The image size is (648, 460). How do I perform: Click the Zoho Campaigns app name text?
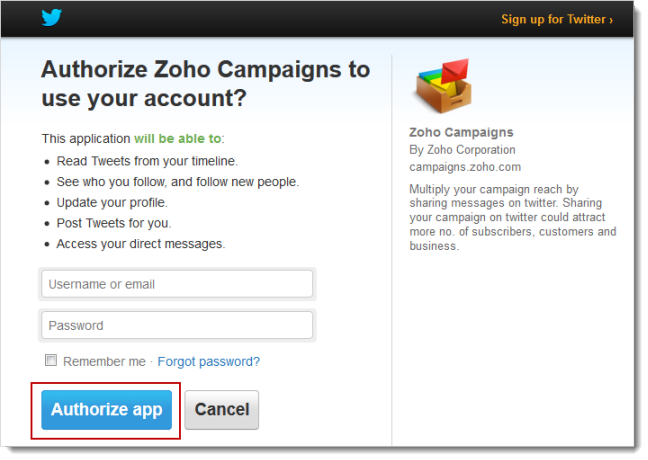pos(461,132)
